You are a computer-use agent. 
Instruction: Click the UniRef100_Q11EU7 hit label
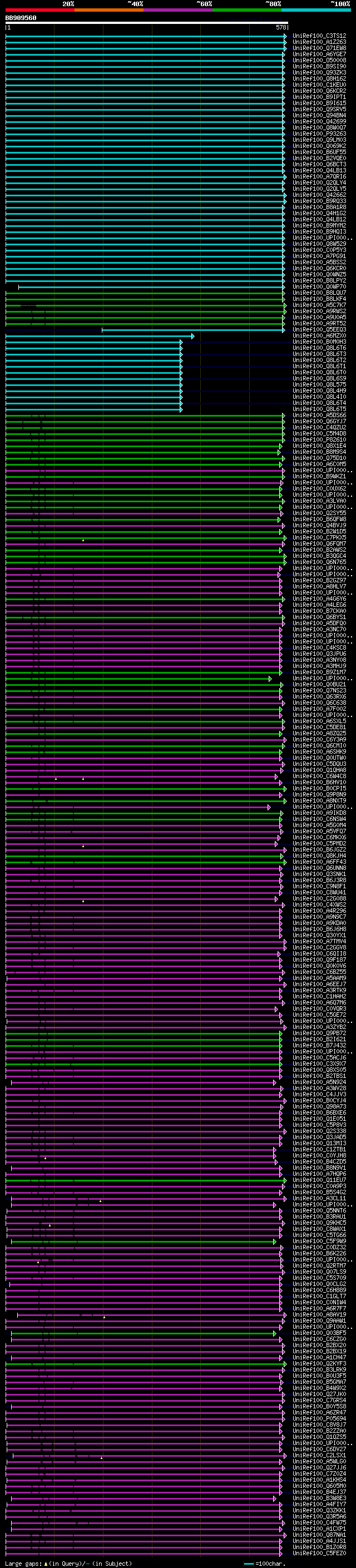(319, 1180)
